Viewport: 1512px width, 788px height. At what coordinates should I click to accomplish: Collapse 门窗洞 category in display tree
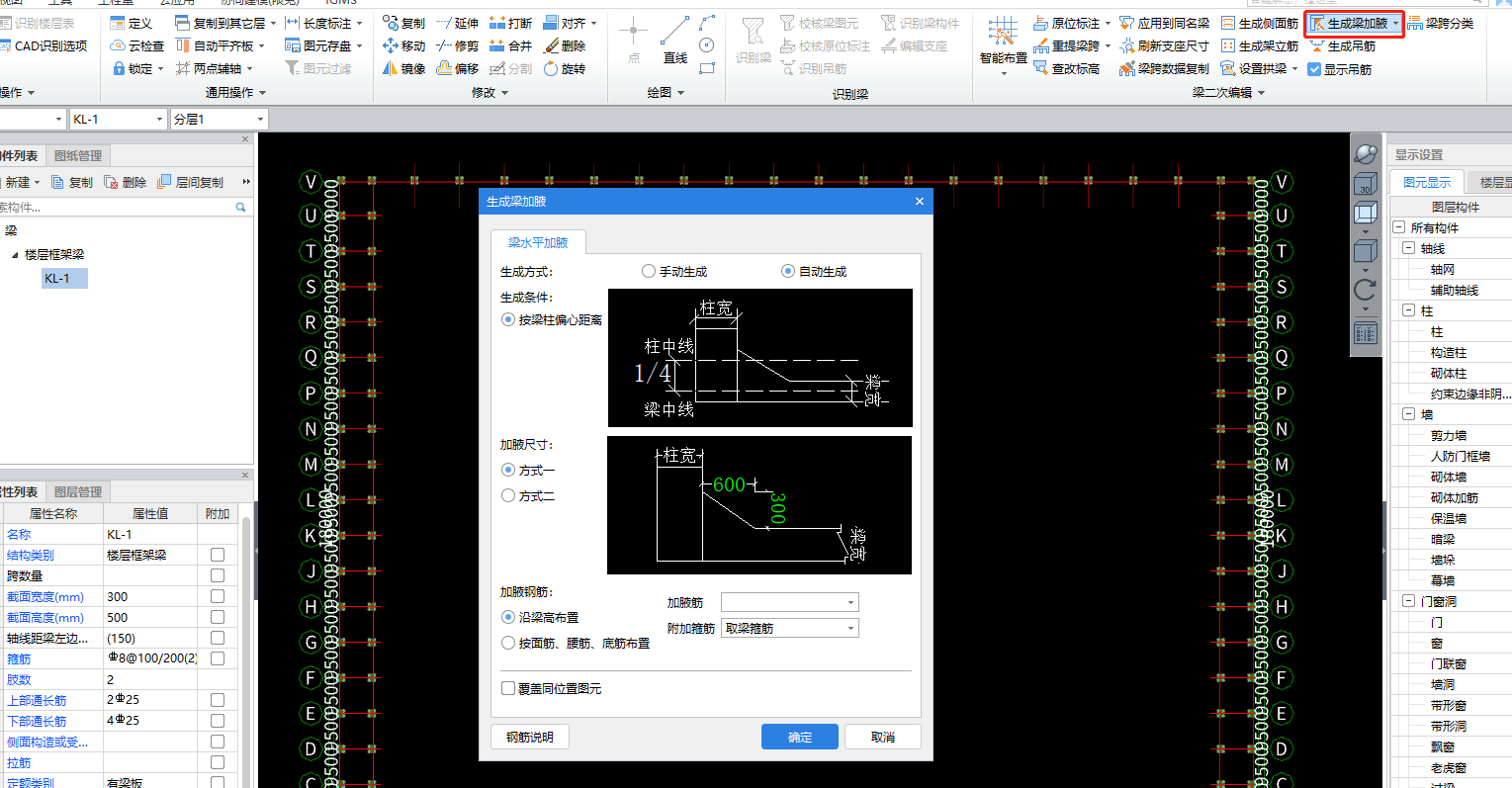(1409, 601)
